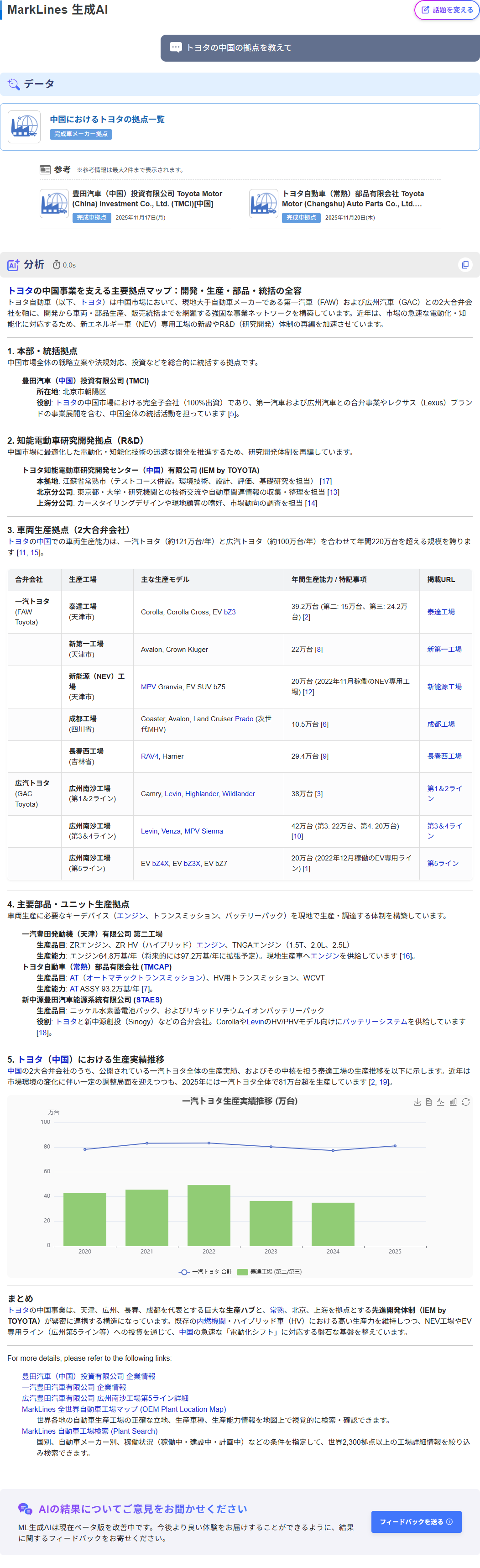Copy the analysis with the copy icon

pos(465,265)
